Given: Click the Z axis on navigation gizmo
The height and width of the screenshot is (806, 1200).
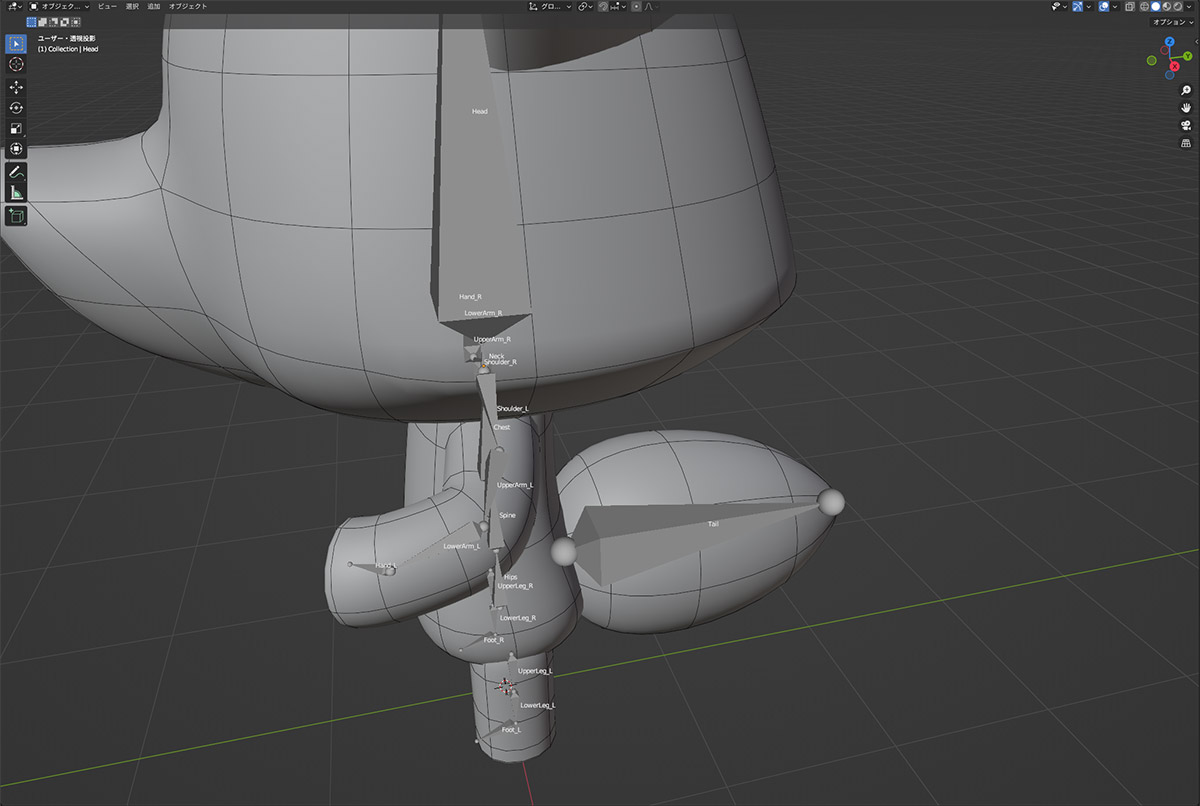Looking at the screenshot, I should click(x=1169, y=43).
